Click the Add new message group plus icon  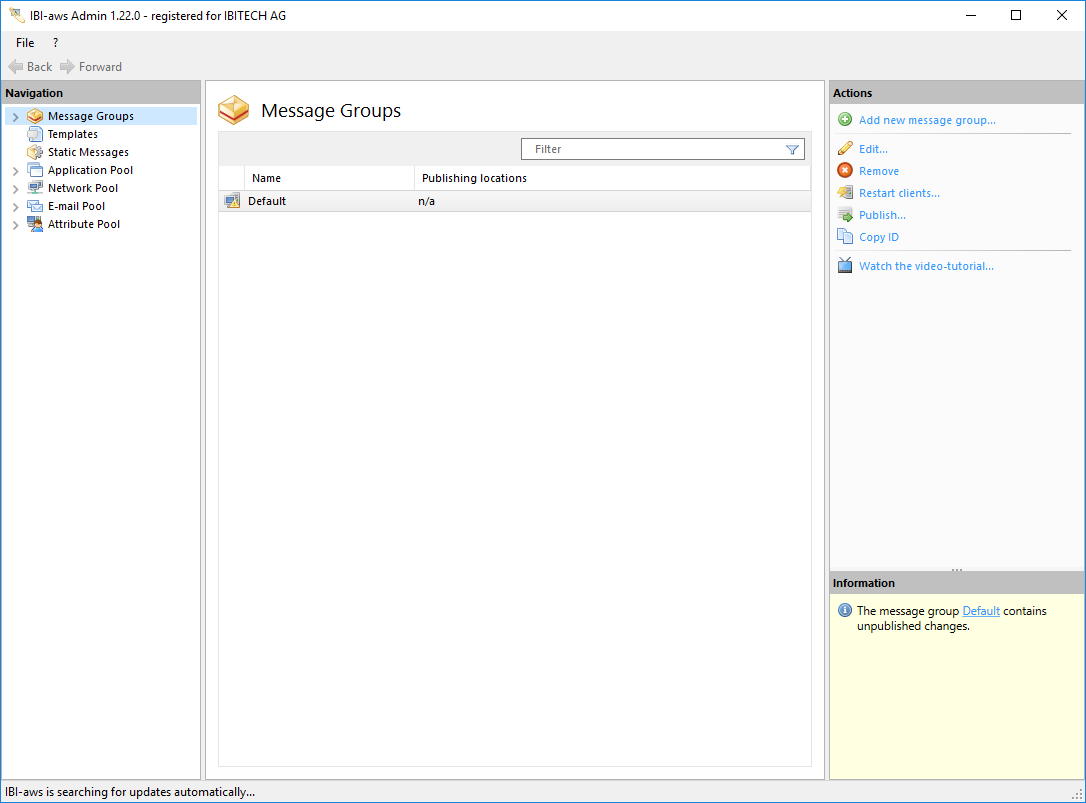click(x=845, y=120)
